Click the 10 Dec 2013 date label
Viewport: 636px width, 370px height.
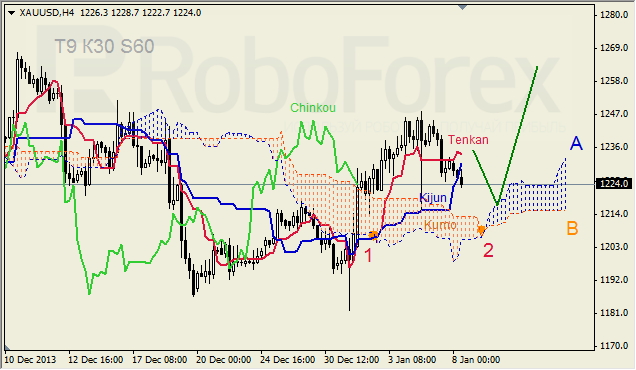coord(30,360)
